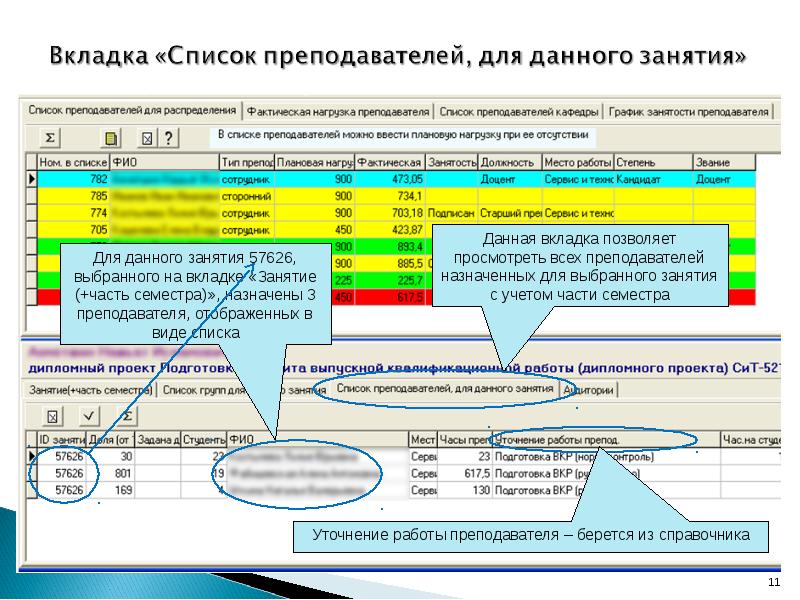Click the 'Звание' column header
The width and height of the screenshot is (800, 600).
coord(728,162)
